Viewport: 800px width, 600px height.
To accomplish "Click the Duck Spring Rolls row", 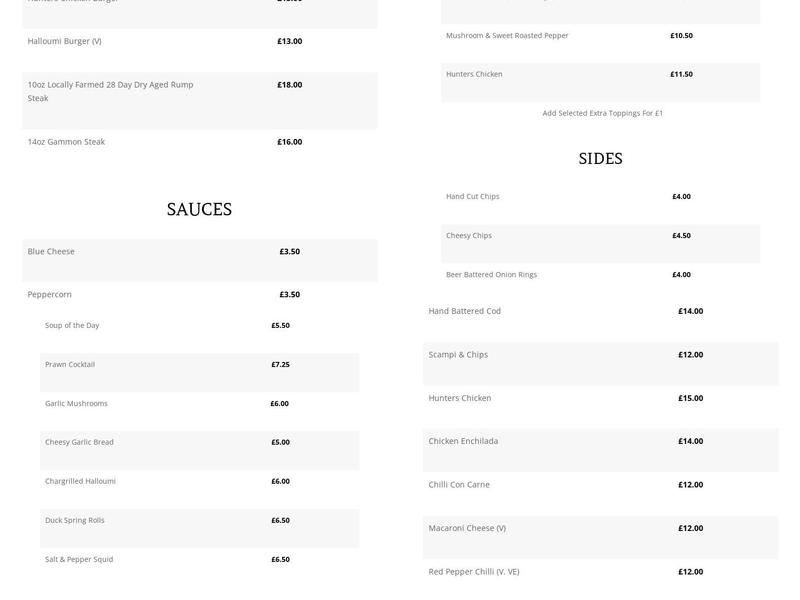I will pyautogui.click(x=75, y=520).
